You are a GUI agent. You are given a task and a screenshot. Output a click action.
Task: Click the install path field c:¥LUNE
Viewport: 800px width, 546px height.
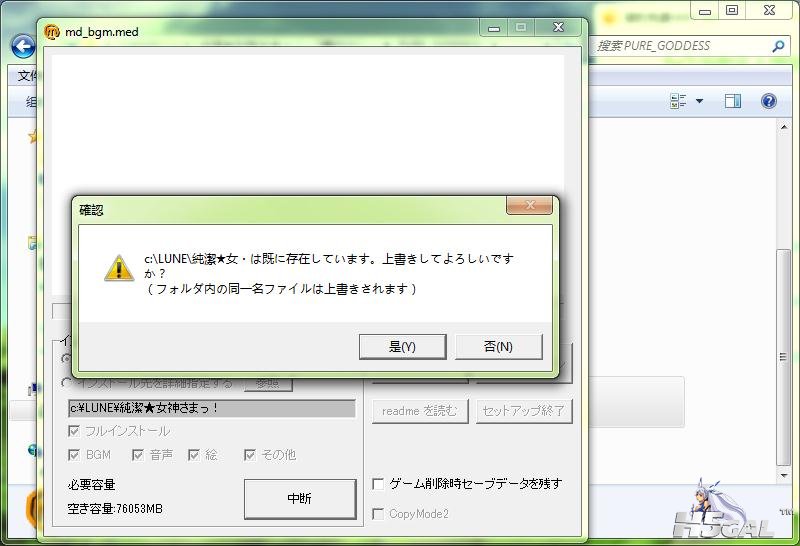[210, 408]
